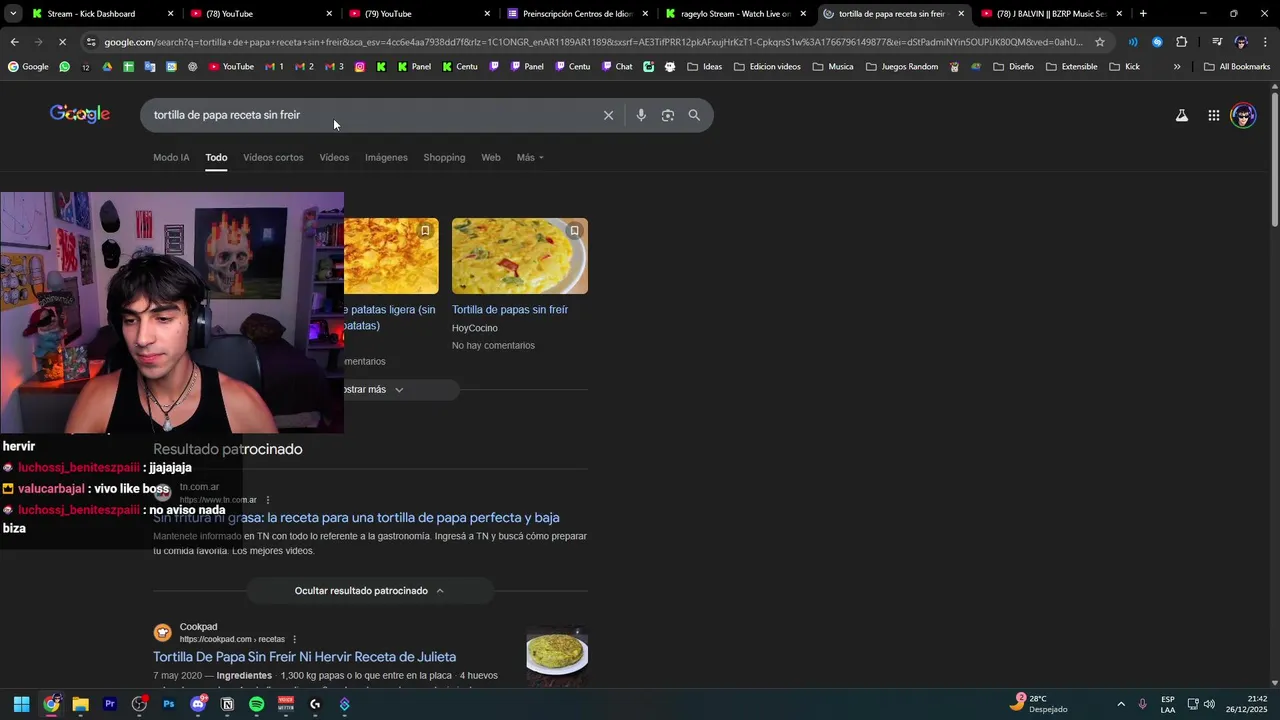The image size is (1280, 720).
Task: Open the Tortilla de papas sin freír thumbnail
Action: (x=520, y=256)
